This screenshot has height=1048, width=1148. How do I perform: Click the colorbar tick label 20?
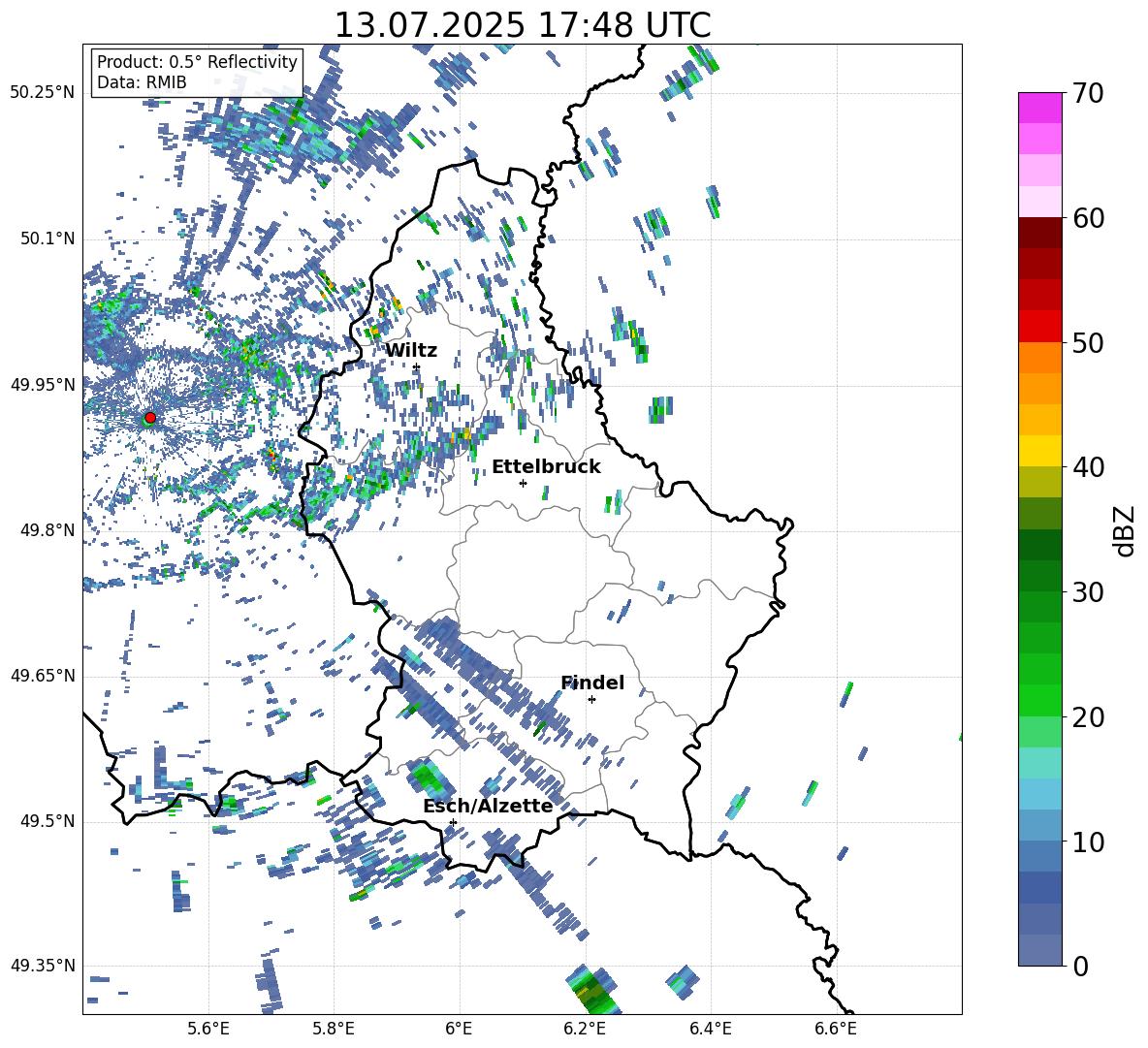point(1088,716)
